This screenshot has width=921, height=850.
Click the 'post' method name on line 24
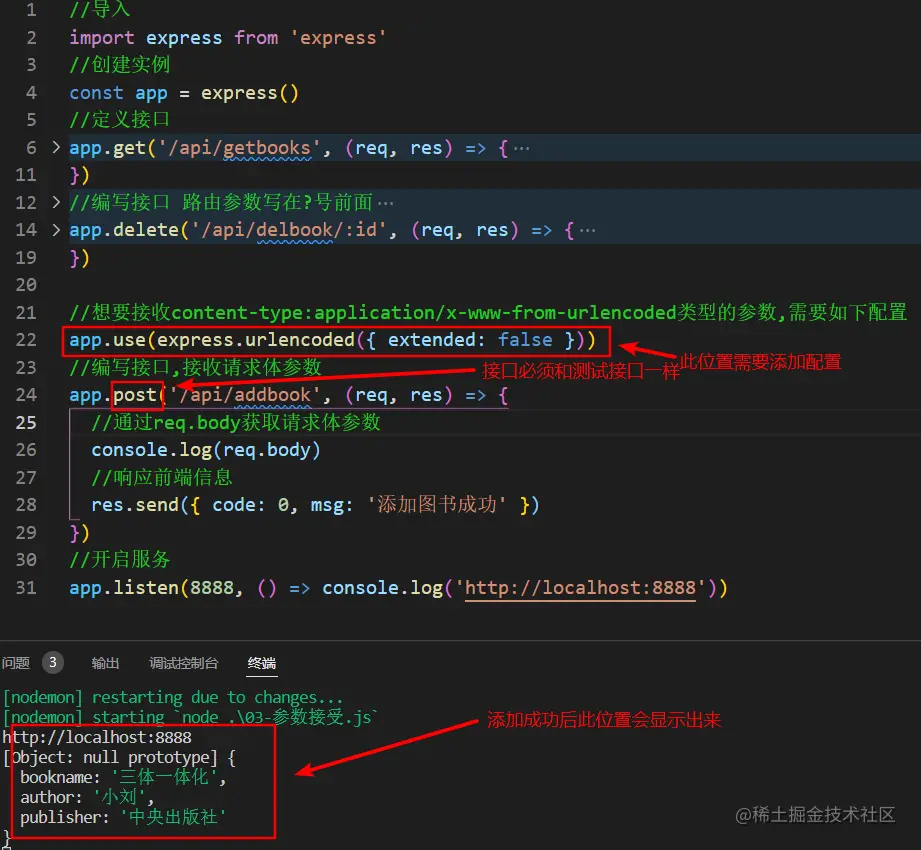(x=135, y=395)
